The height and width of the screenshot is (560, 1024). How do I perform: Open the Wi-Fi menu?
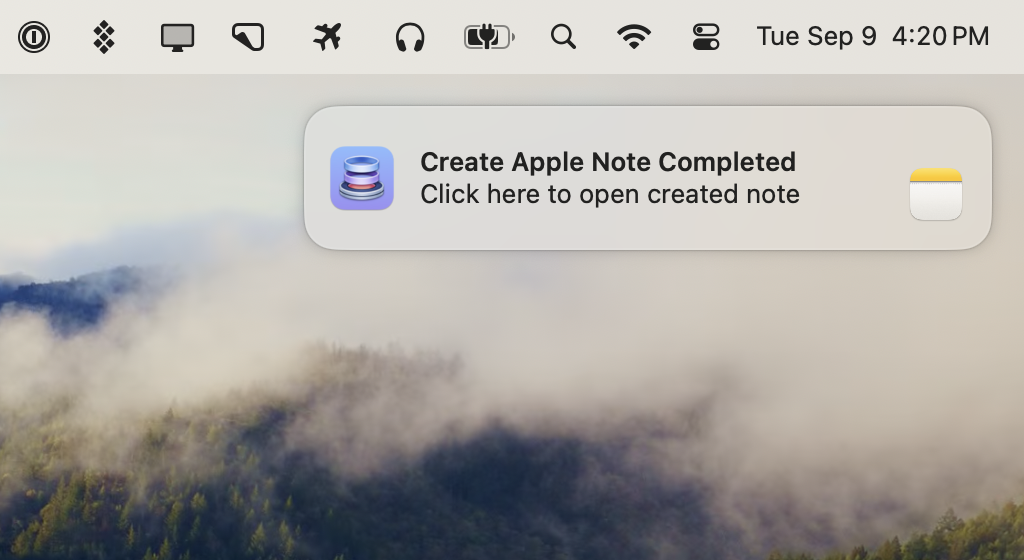634,37
